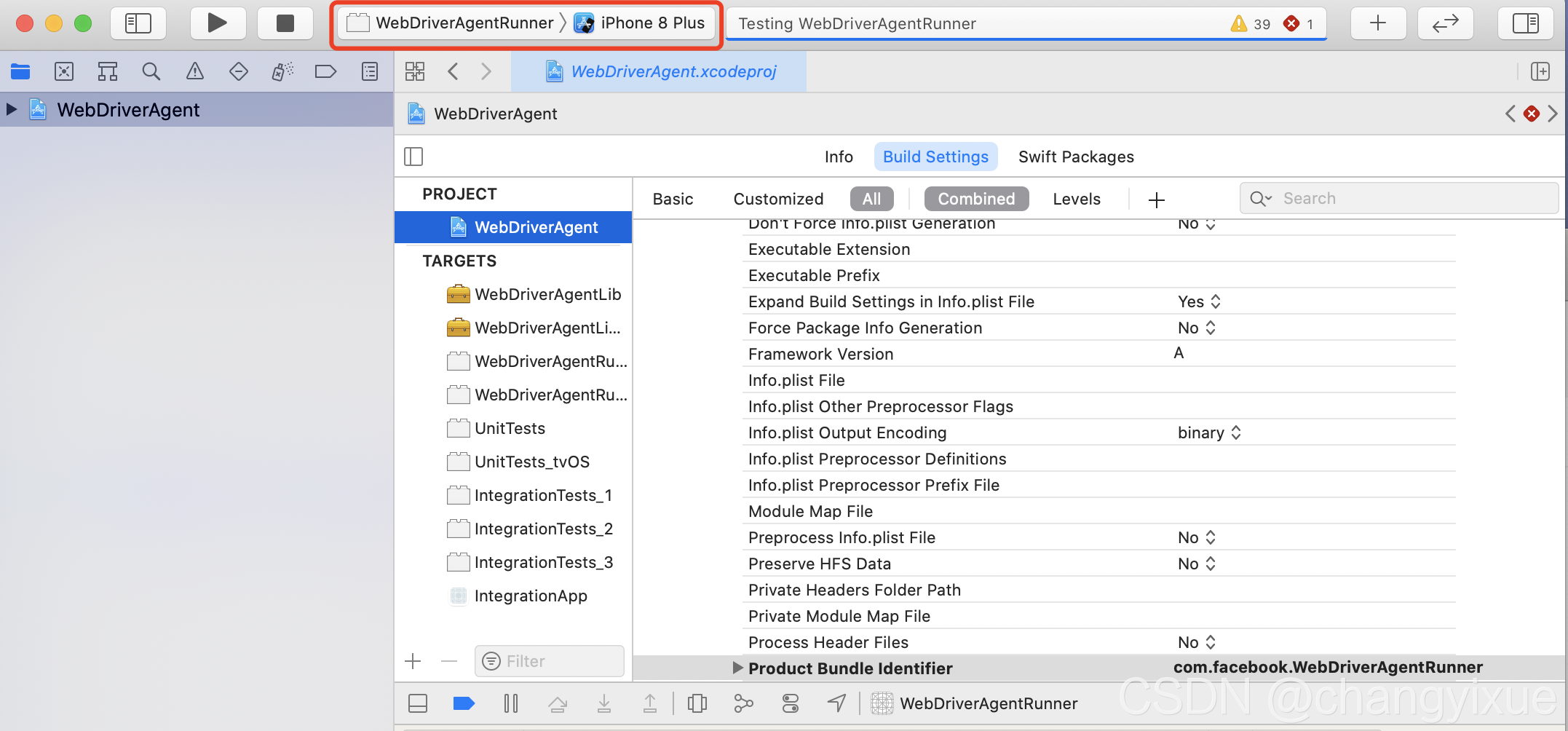Screen dimensions: 1568x731
Task: Change Expand Build Settings in Info.plist value
Action: [x=1200, y=301]
